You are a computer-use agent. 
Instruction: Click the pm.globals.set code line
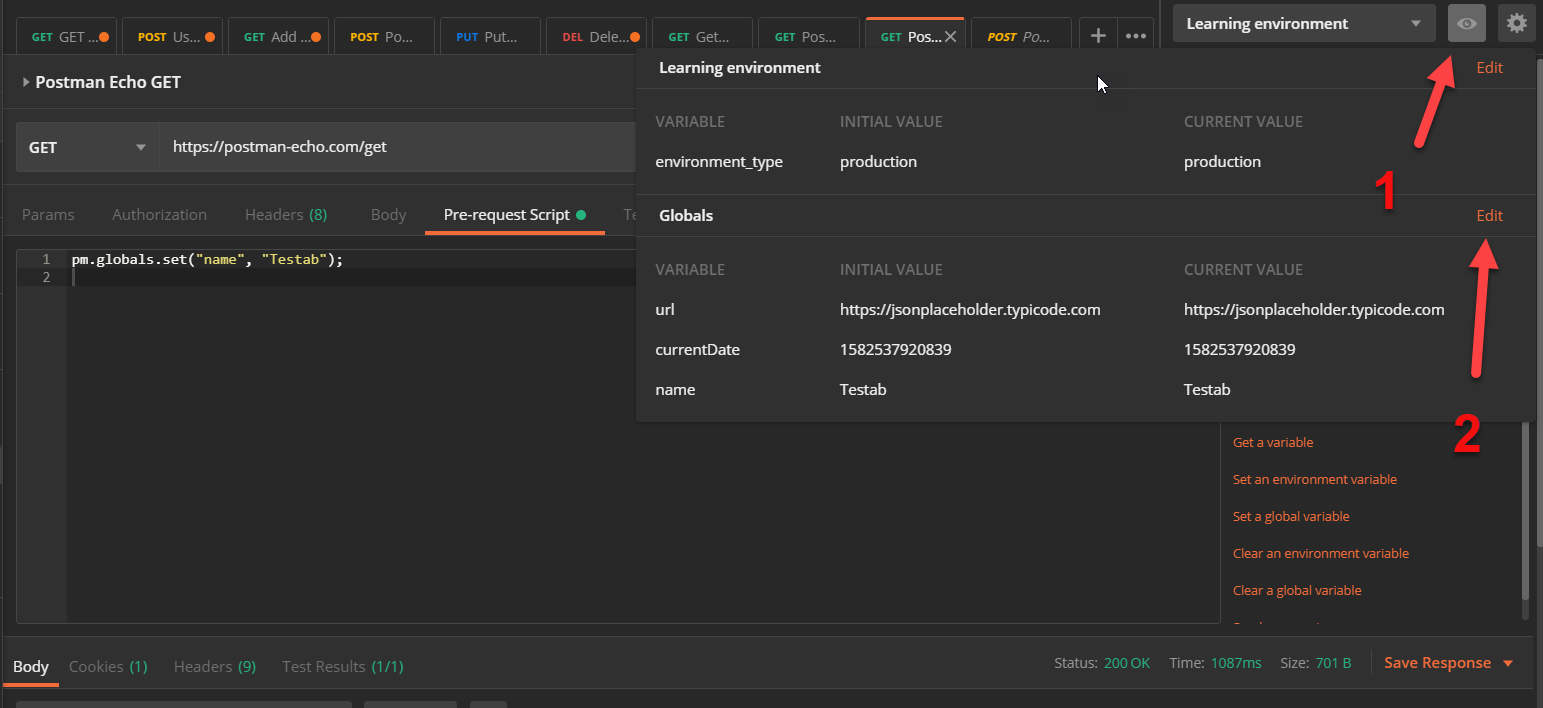click(207, 259)
